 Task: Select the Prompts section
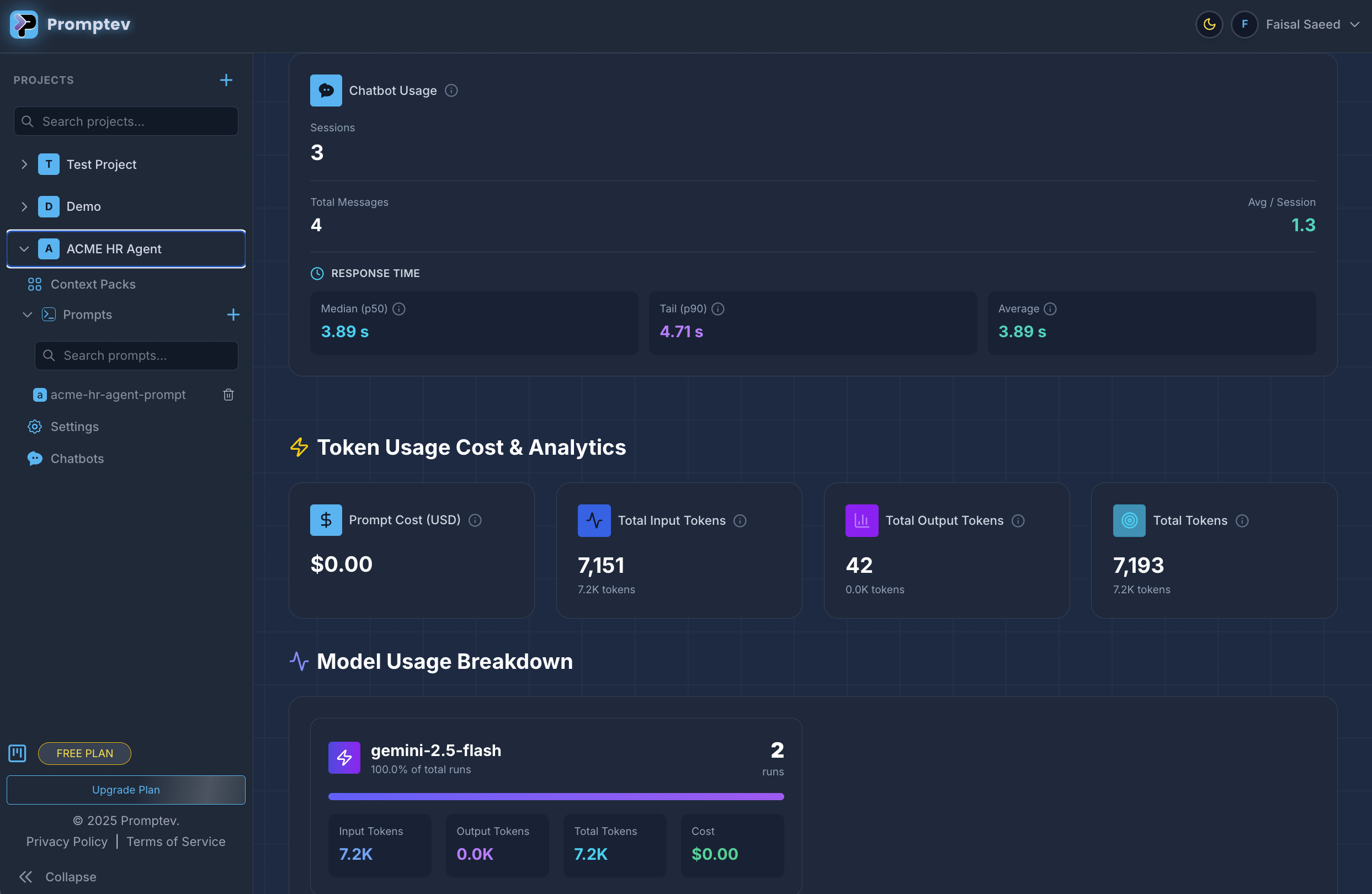pyautogui.click(x=87, y=315)
